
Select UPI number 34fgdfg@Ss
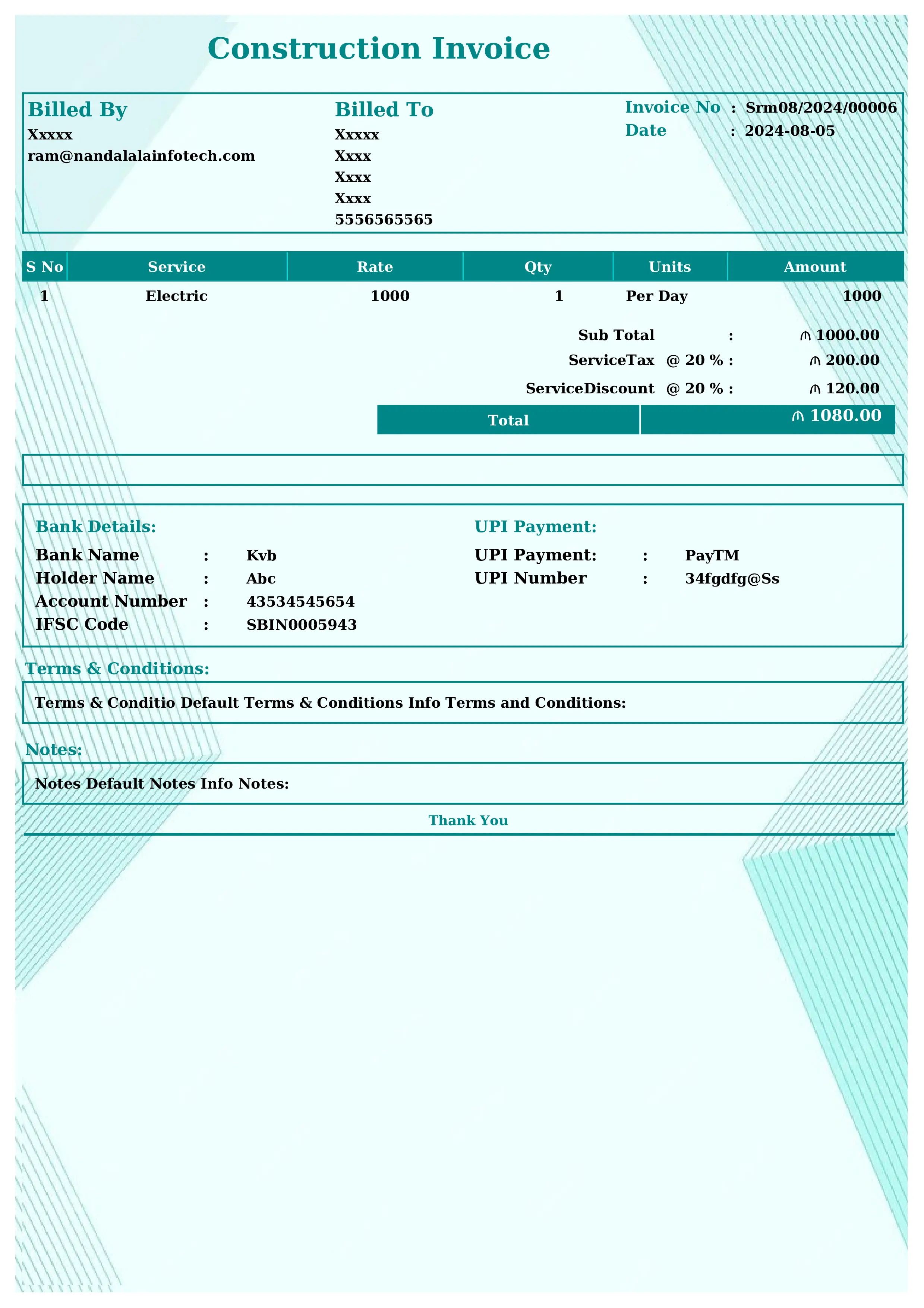point(732,579)
